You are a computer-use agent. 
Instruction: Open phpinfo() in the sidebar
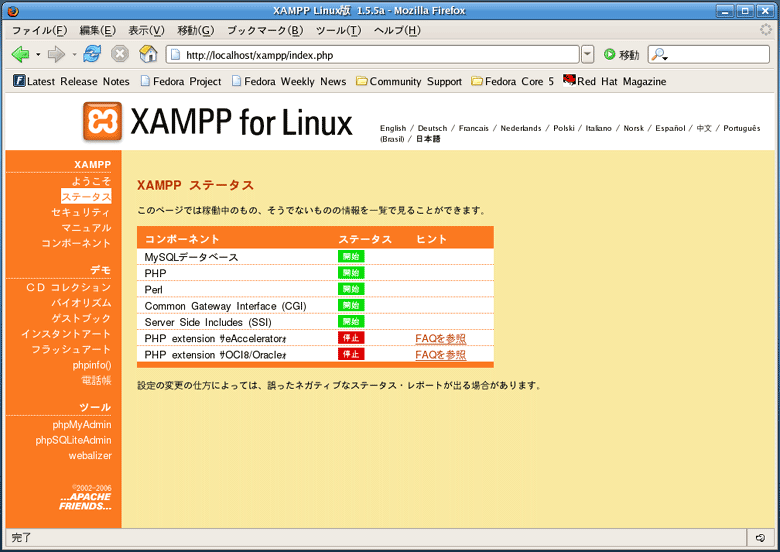click(x=92, y=365)
